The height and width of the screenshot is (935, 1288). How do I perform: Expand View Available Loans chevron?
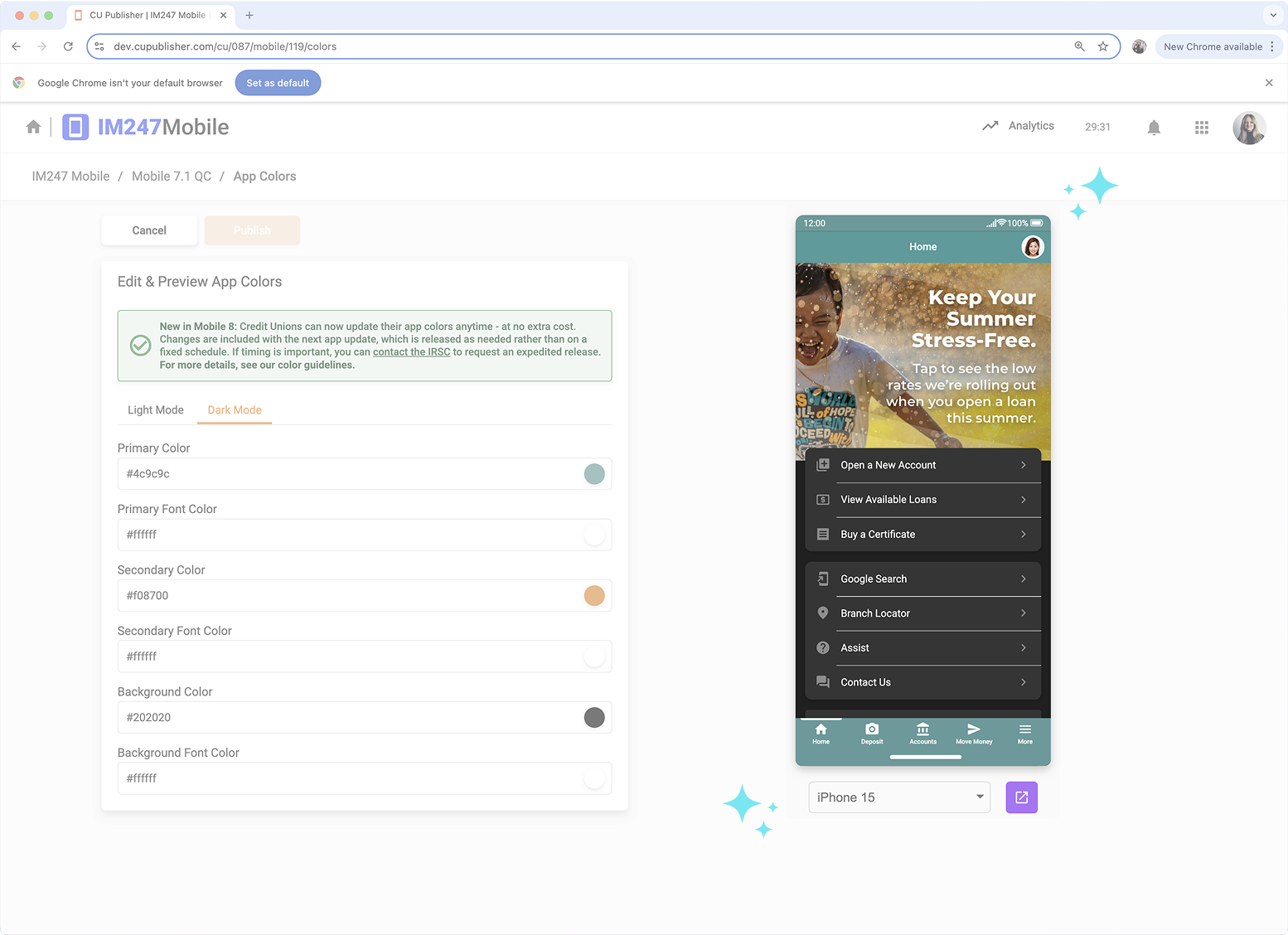(x=1024, y=500)
